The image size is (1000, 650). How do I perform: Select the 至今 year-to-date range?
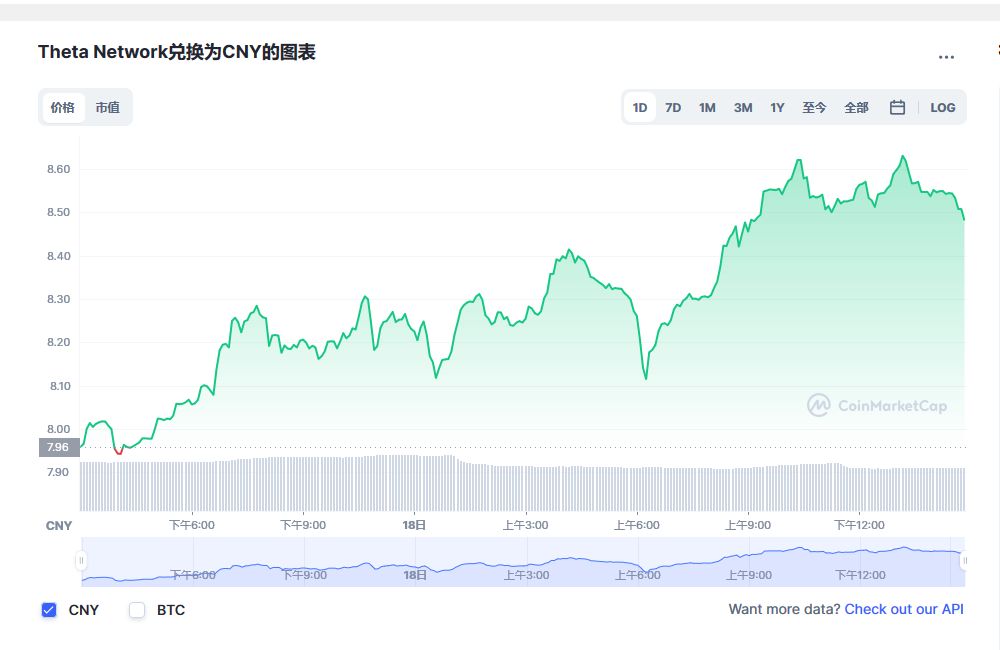pos(814,108)
